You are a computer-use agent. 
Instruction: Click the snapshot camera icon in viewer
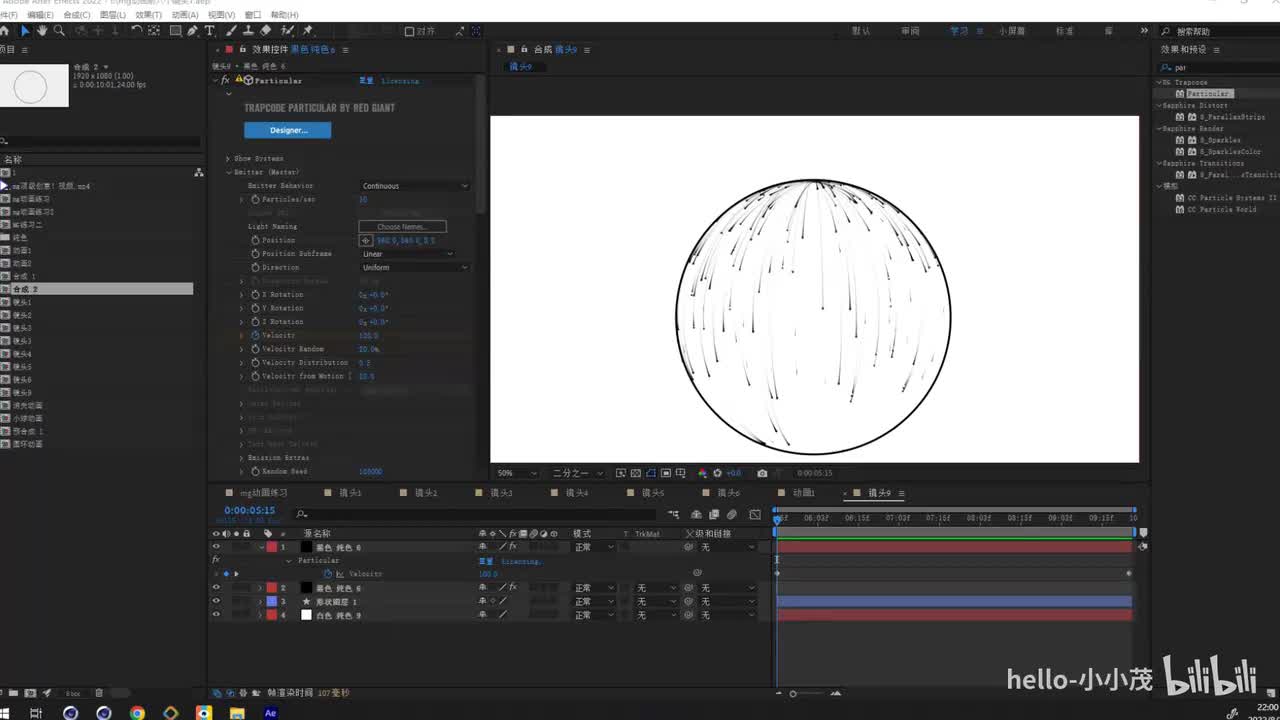pos(762,473)
